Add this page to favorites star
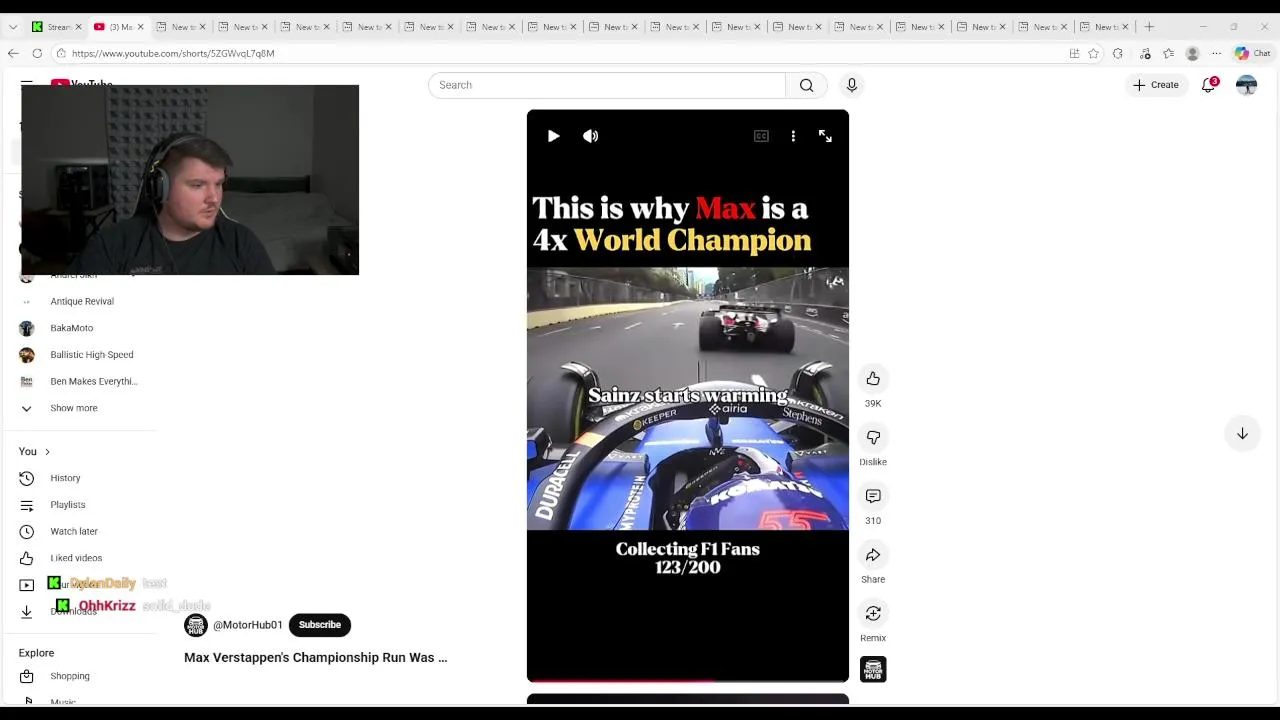The height and width of the screenshot is (720, 1280). pyautogui.click(x=1094, y=53)
